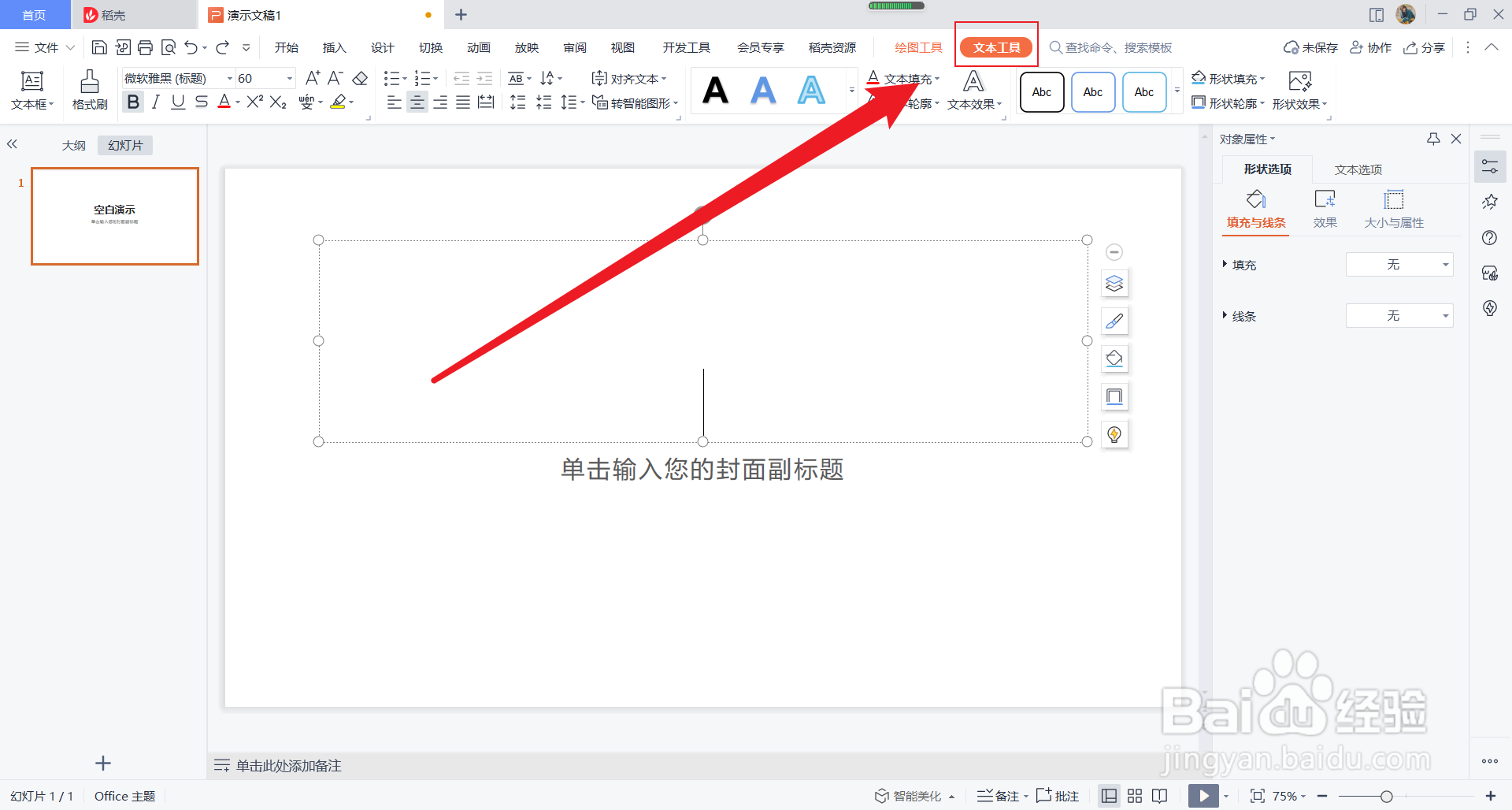Adjust the zoom slider handle
This screenshot has height=810, width=1512.
coord(1387,797)
